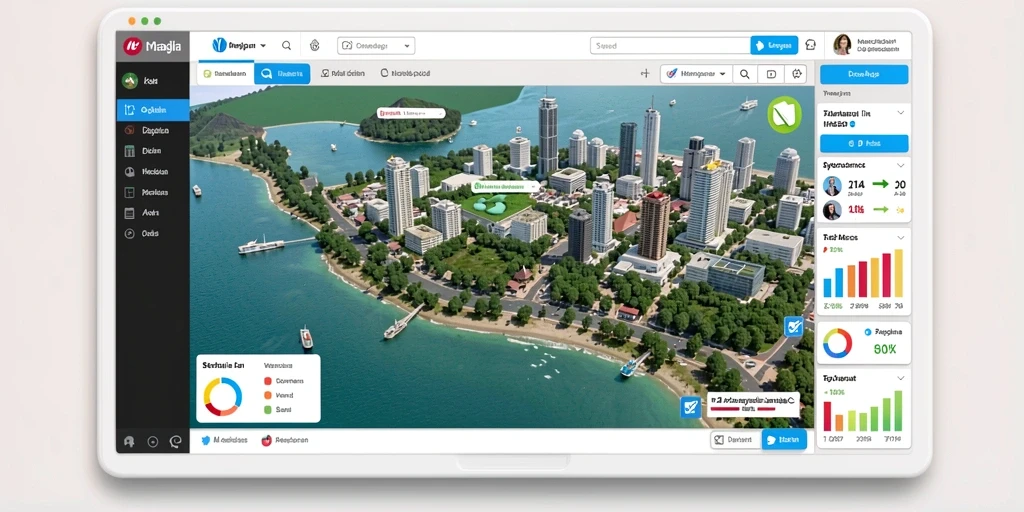This screenshot has height=512, width=1024.
Task: Collapse the card with 214 stats chevron
Action: [901, 165]
